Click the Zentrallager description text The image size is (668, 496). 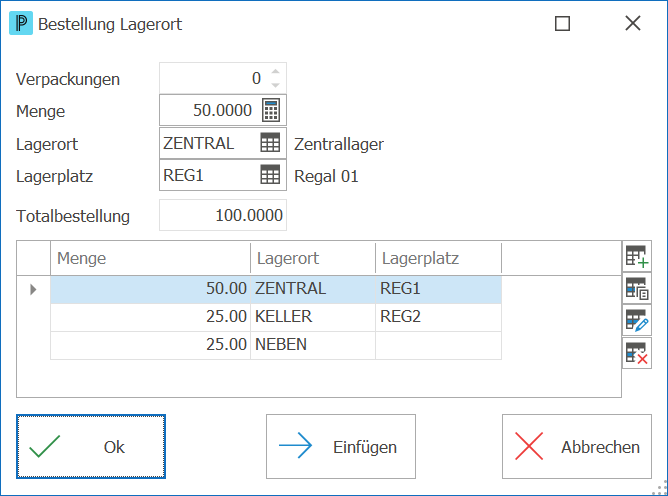point(339,144)
